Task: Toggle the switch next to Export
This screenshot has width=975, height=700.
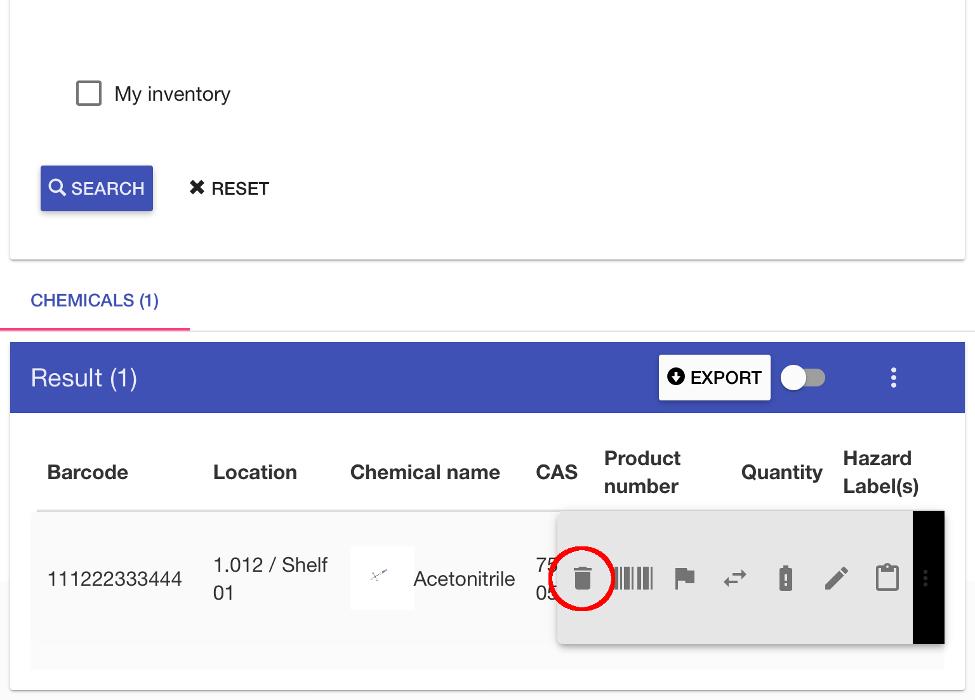Action: [x=803, y=377]
